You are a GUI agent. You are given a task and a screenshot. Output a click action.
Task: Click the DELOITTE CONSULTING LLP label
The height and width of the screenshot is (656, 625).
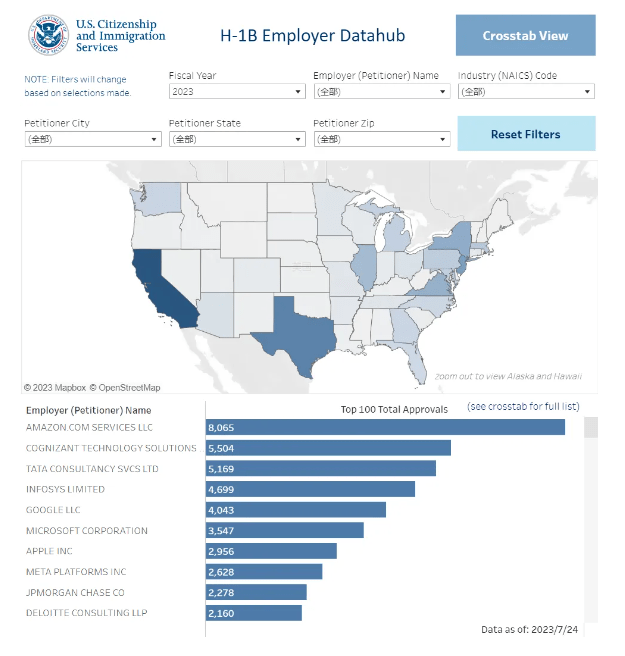pyautogui.click(x=87, y=612)
